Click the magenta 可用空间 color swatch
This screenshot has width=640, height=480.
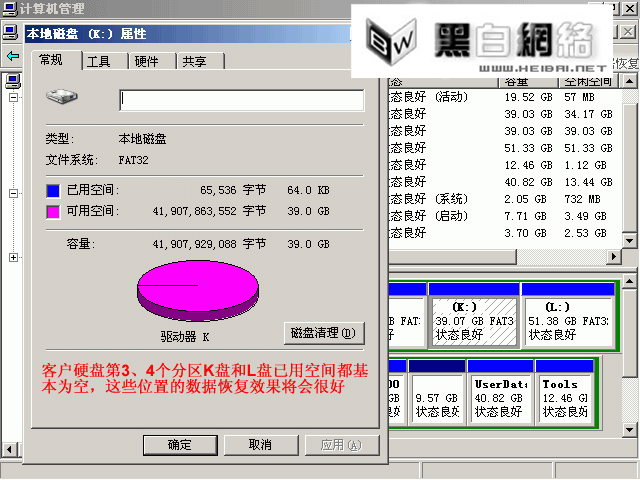[52, 211]
